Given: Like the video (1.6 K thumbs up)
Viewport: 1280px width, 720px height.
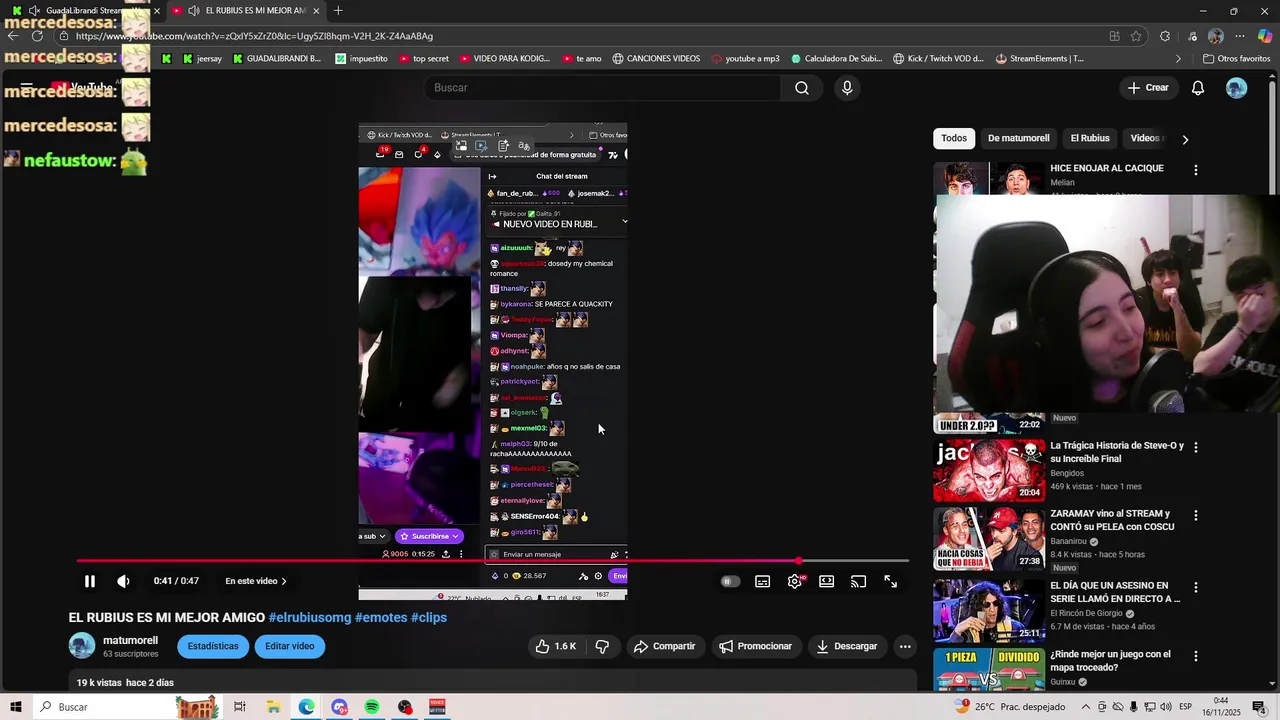Looking at the screenshot, I should point(557,646).
